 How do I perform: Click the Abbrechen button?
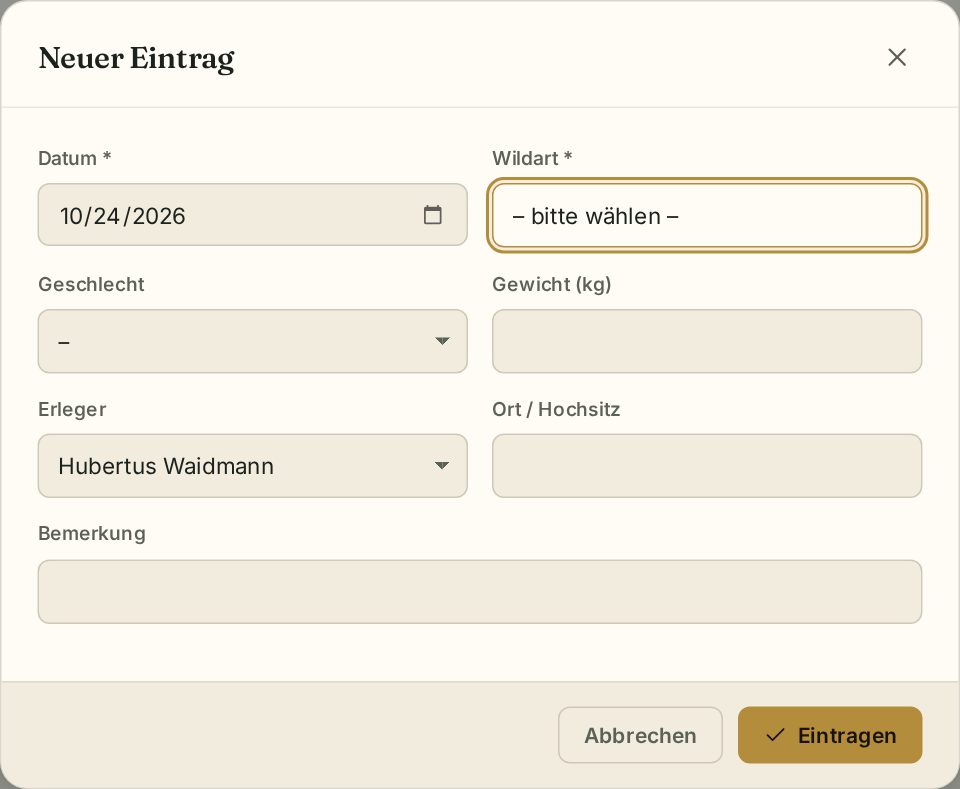tap(640, 735)
